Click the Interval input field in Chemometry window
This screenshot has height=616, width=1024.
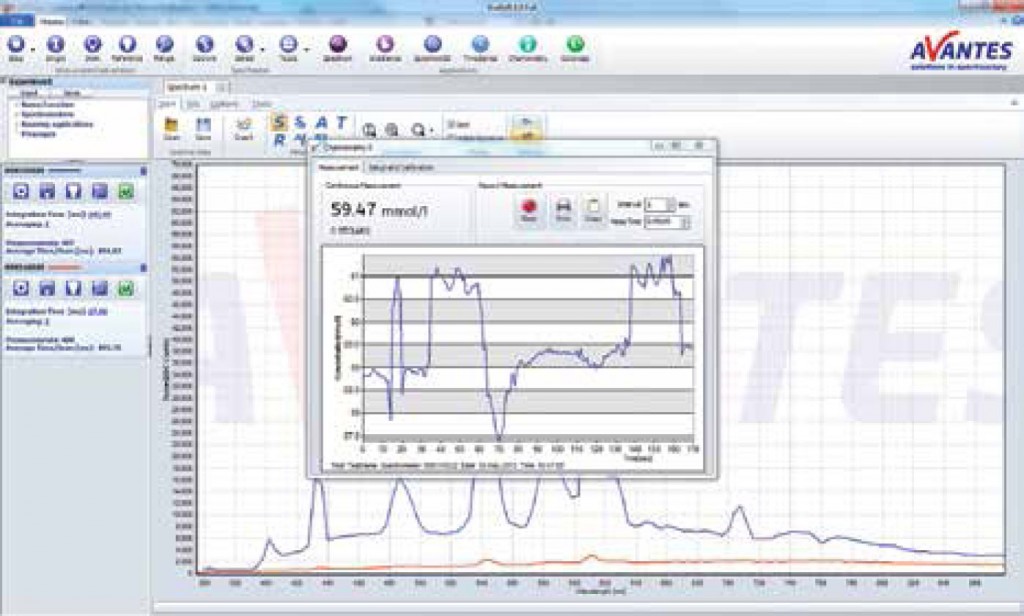click(x=656, y=205)
